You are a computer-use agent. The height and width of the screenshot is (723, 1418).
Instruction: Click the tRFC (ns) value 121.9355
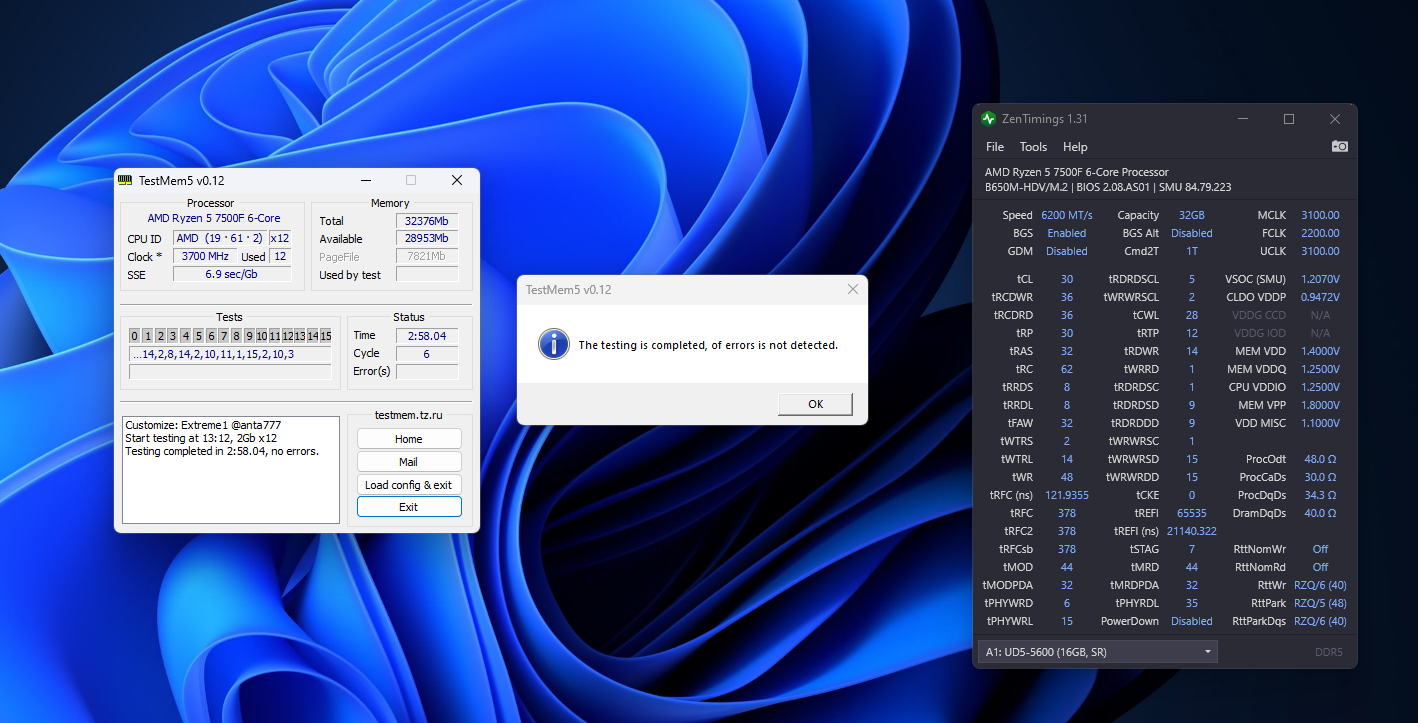tap(1067, 495)
